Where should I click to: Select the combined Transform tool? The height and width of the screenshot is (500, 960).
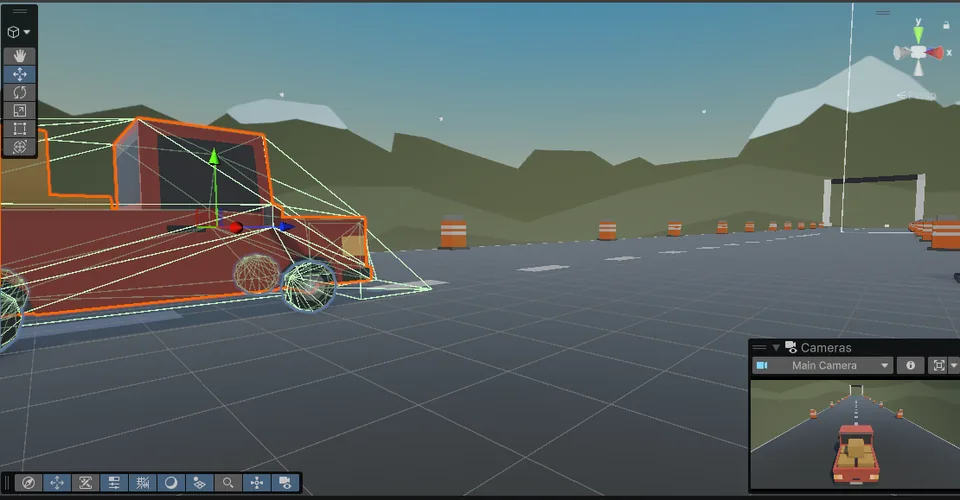[x=20, y=147]
